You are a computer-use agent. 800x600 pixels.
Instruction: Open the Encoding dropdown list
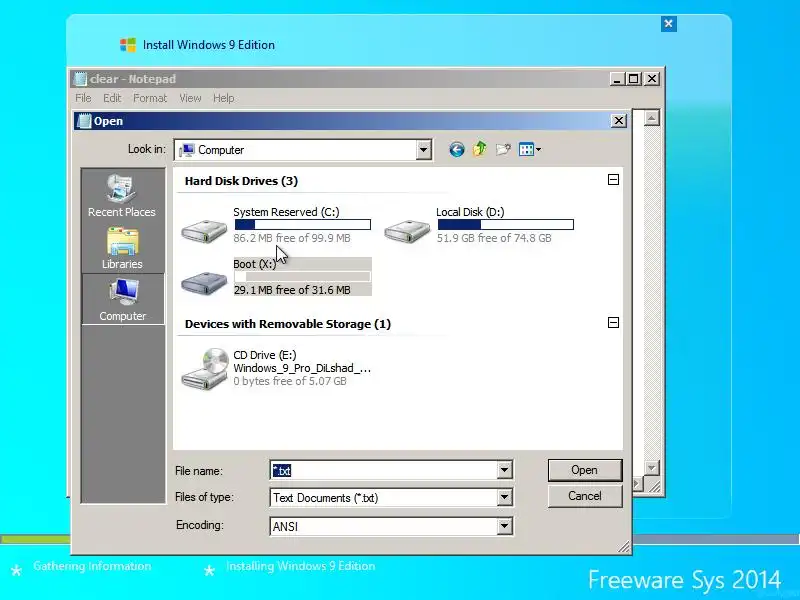point(504,526)
